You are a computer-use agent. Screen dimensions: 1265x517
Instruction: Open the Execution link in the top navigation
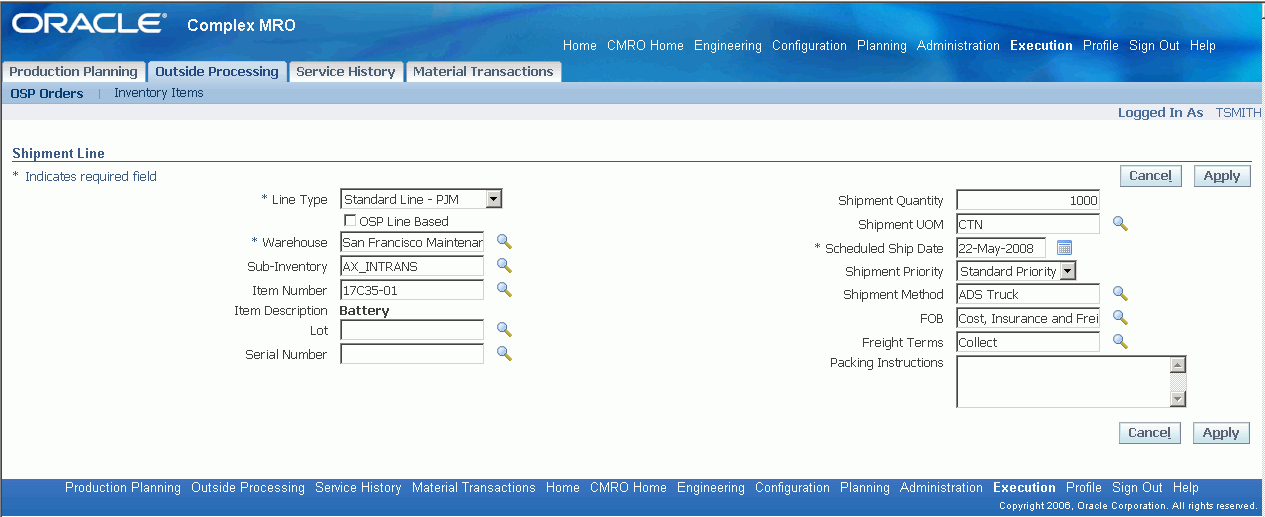1041,45
